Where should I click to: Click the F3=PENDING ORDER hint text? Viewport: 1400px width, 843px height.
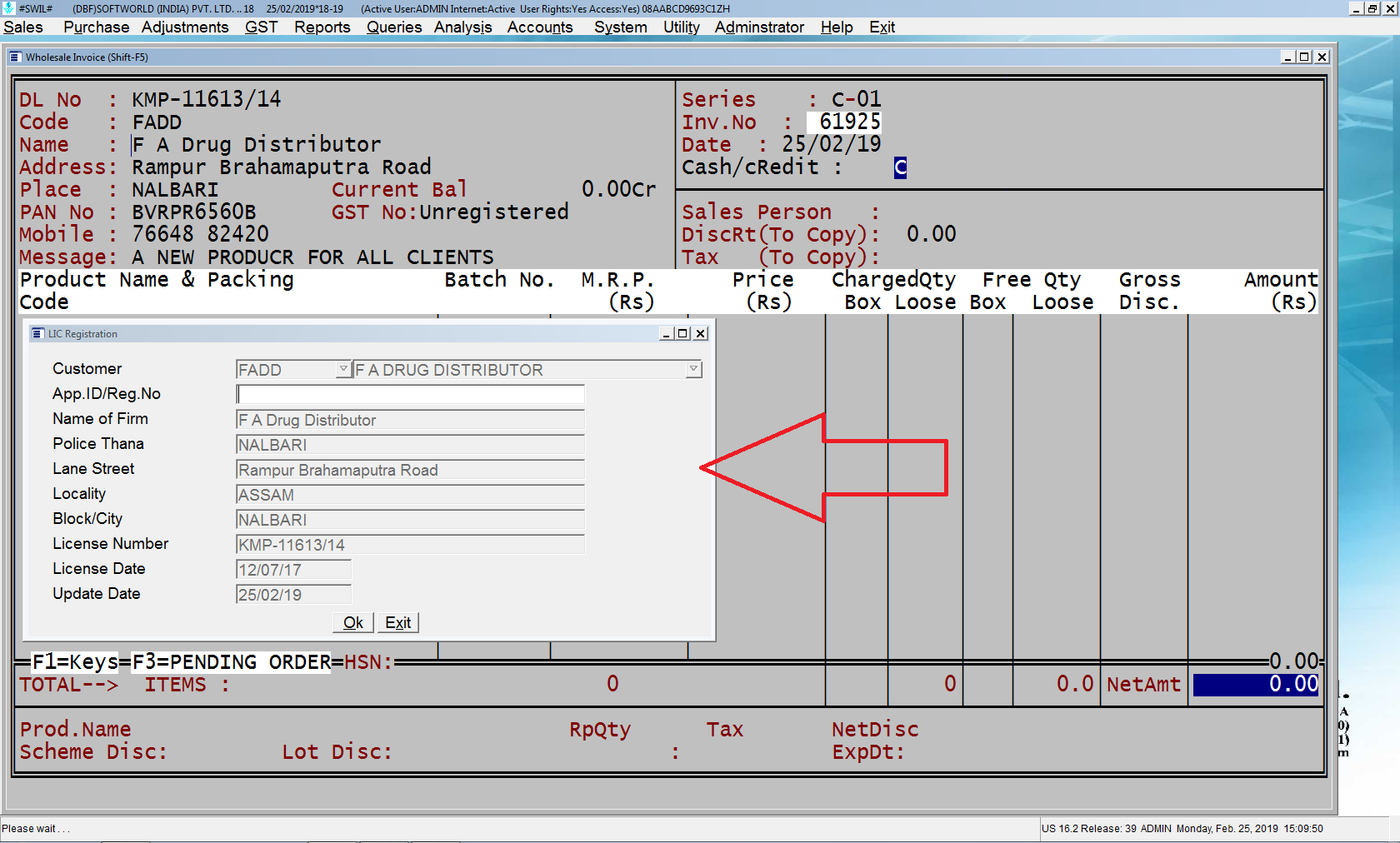(x=232, y=662)
